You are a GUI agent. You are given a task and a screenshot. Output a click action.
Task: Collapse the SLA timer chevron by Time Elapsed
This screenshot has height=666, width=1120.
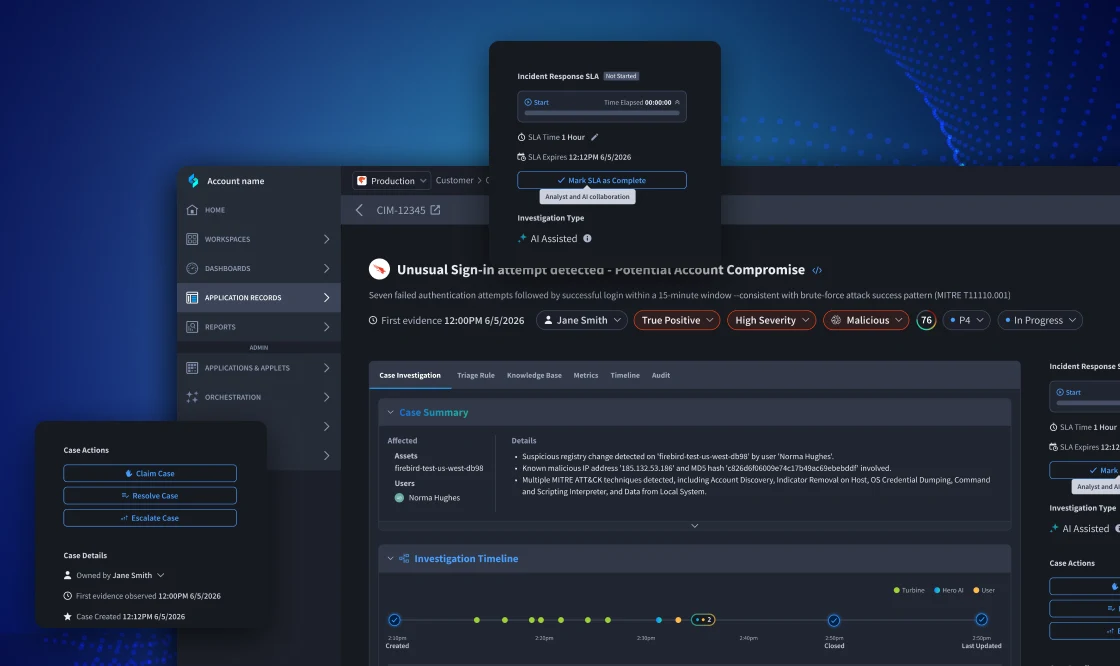tap(677, 102)
